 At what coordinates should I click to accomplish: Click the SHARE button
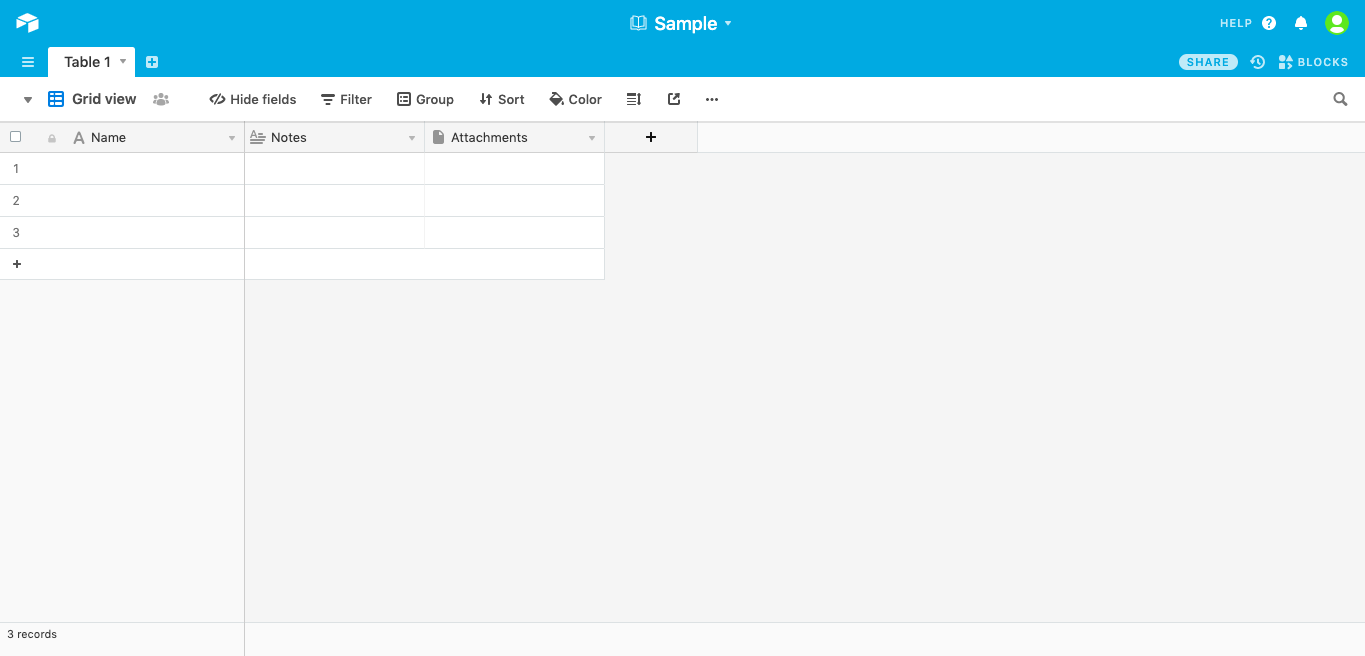point(1208,62)
